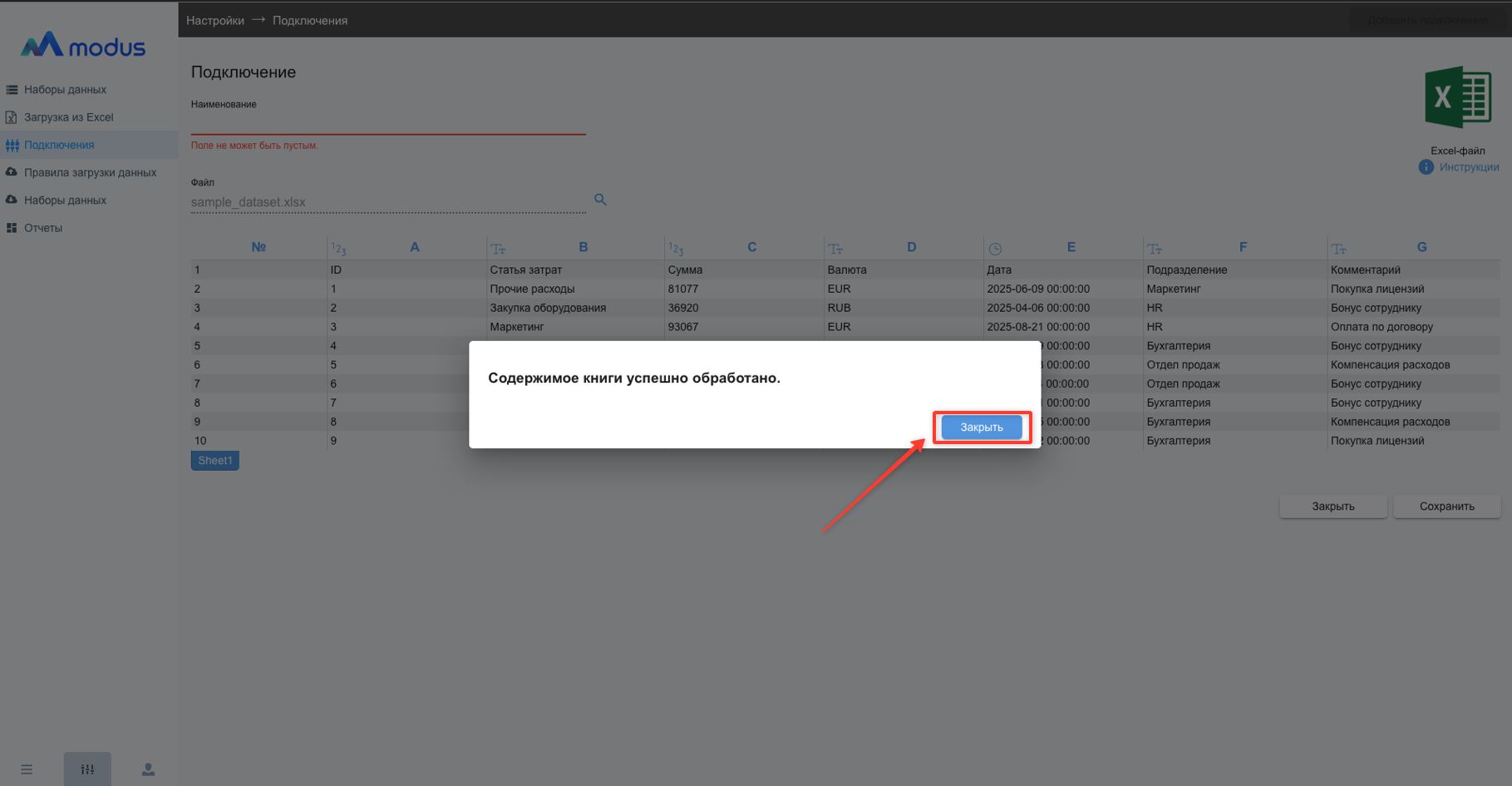The width and height of the screenshot is (1512, 786).
Task: Open the hamburger menu icon at bottom left
Action: click(x=27, y=769)
